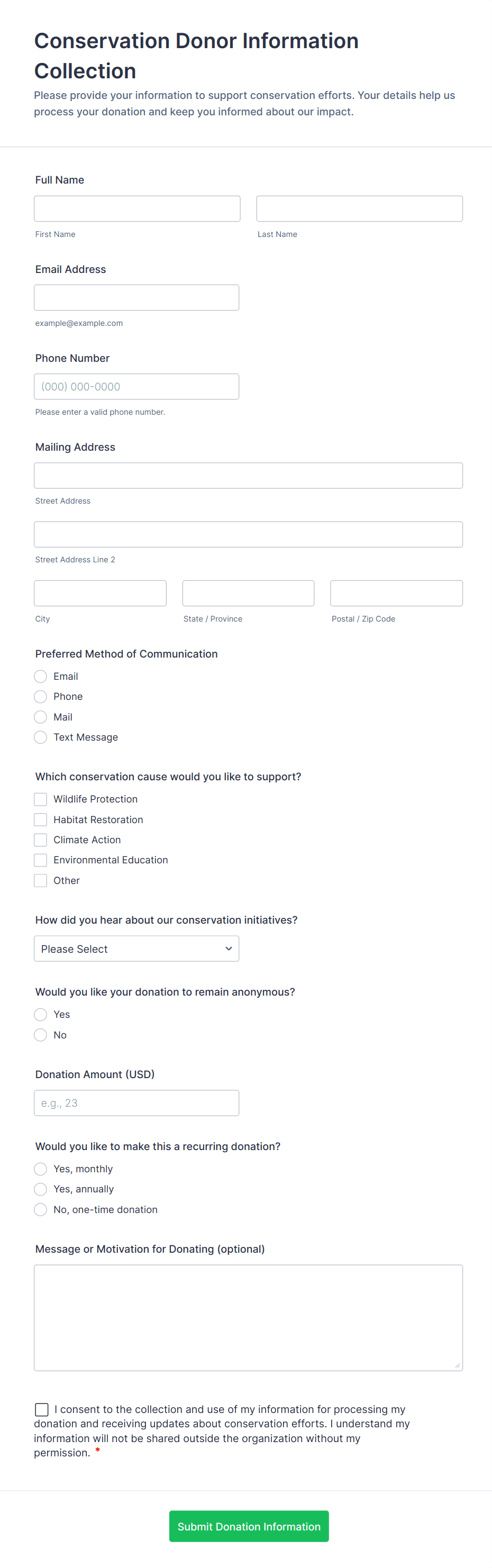Screen dimensions: 492x1568
Task: Check the consent agreement checkbox
Action: point(42,1409)
